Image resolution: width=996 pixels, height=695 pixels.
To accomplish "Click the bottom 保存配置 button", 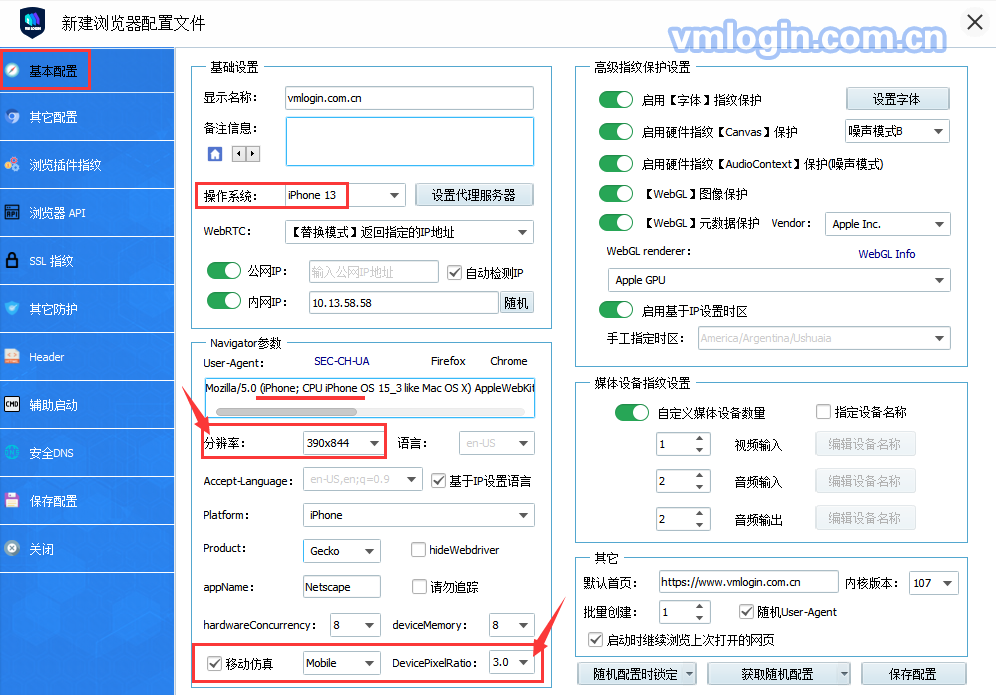I will point(913,674).
